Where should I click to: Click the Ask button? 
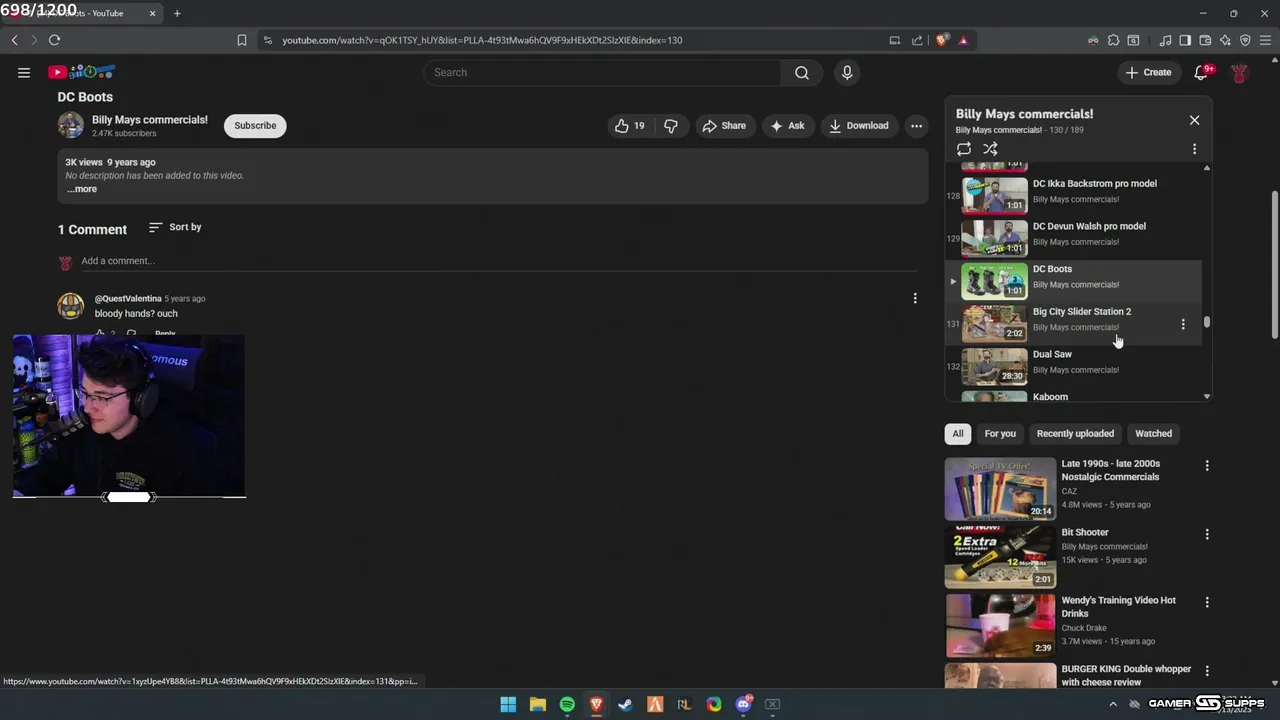[x=786, y=126]
